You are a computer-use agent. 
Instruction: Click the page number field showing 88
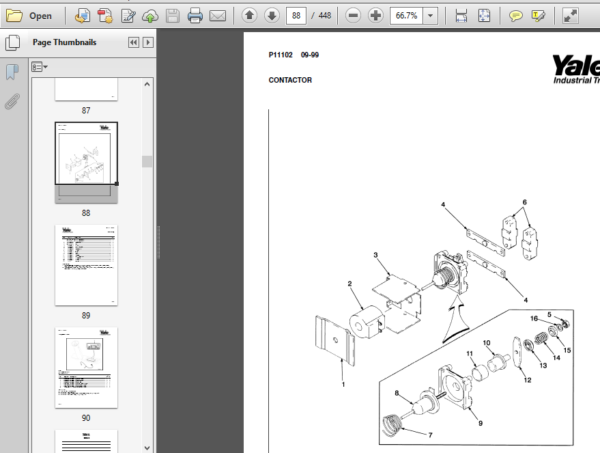pyautogui.click(x=296, y=16)
